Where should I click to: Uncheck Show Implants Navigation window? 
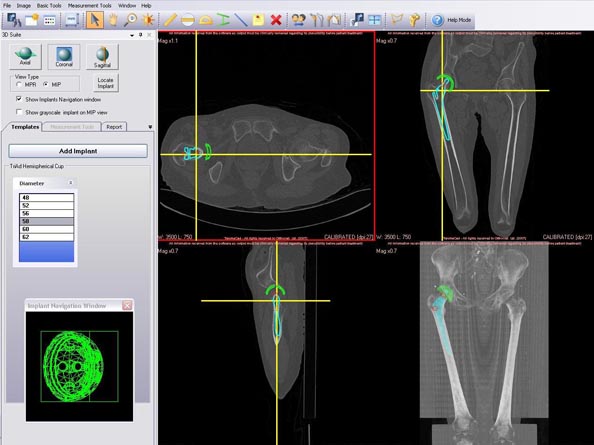[x=19, y=99]
